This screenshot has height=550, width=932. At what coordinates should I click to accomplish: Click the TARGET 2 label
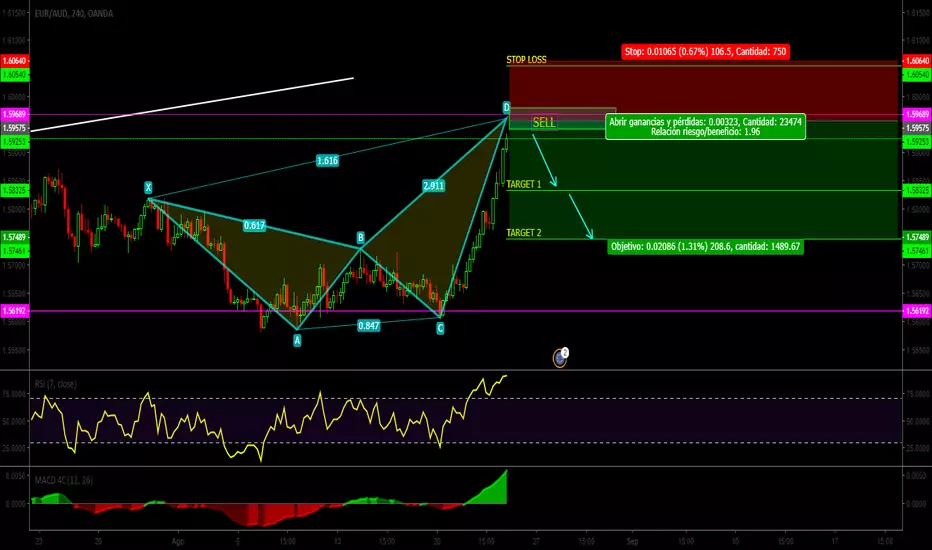point(524,232)
